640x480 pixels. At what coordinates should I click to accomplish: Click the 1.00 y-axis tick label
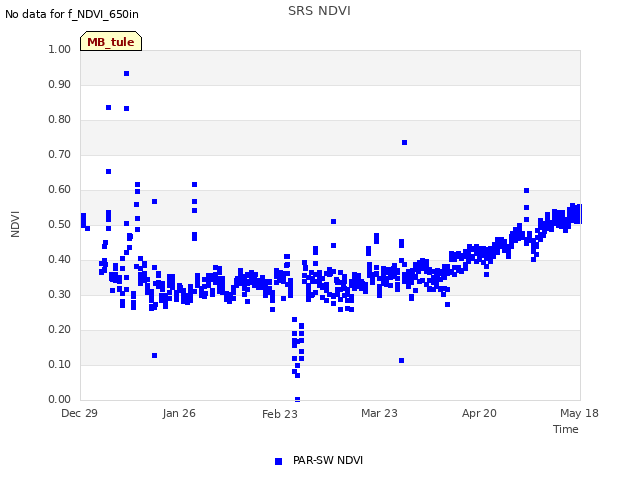pos(60,49)
